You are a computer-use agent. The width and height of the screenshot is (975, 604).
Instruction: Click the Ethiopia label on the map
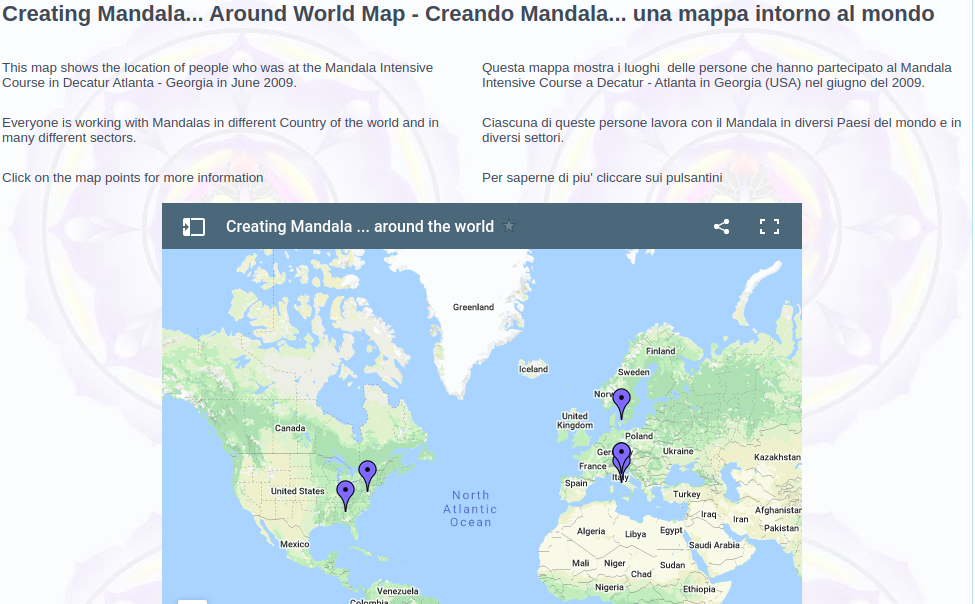[x=699, y=589]
